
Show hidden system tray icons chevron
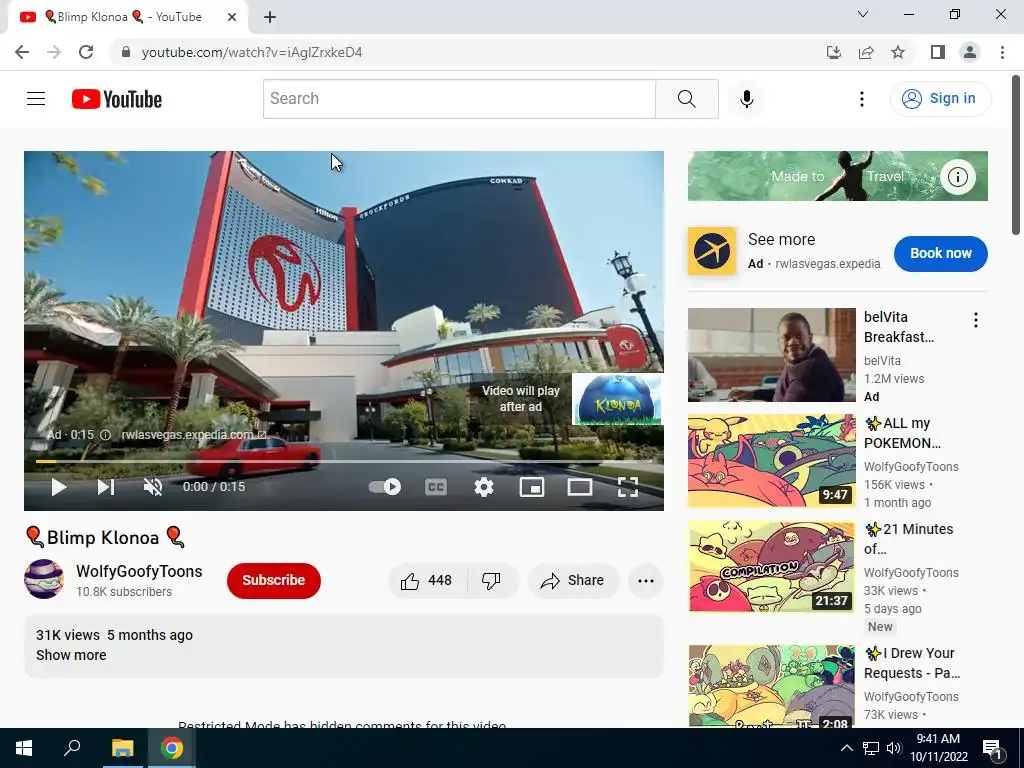[846, 748]
